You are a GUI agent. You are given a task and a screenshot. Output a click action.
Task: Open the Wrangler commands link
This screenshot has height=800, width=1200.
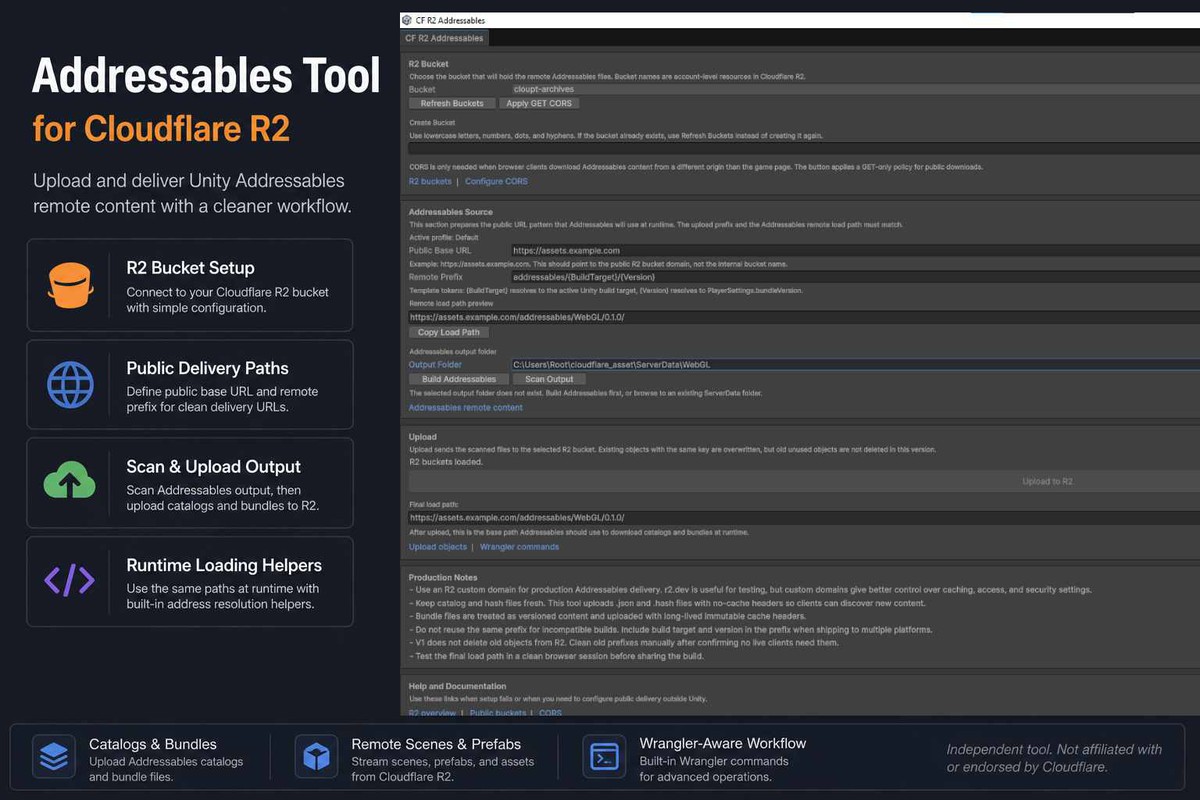pyautogui.click(x=519, y=547)
